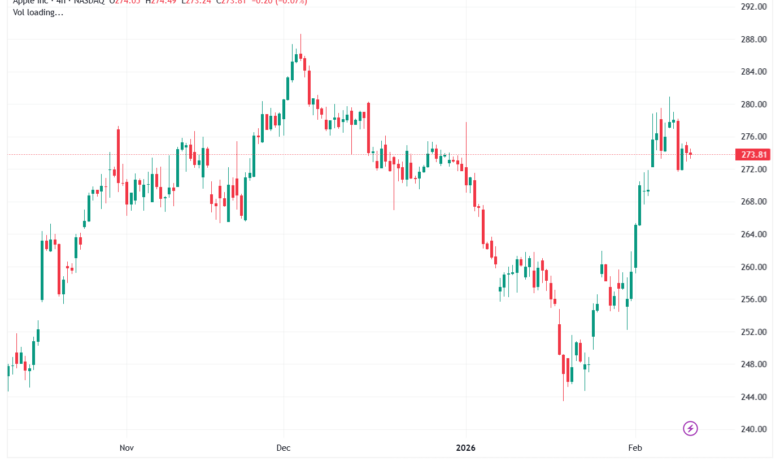780x470 pixels.
Task: Click the 244.00 price scale label
Action: click(753, 397)
